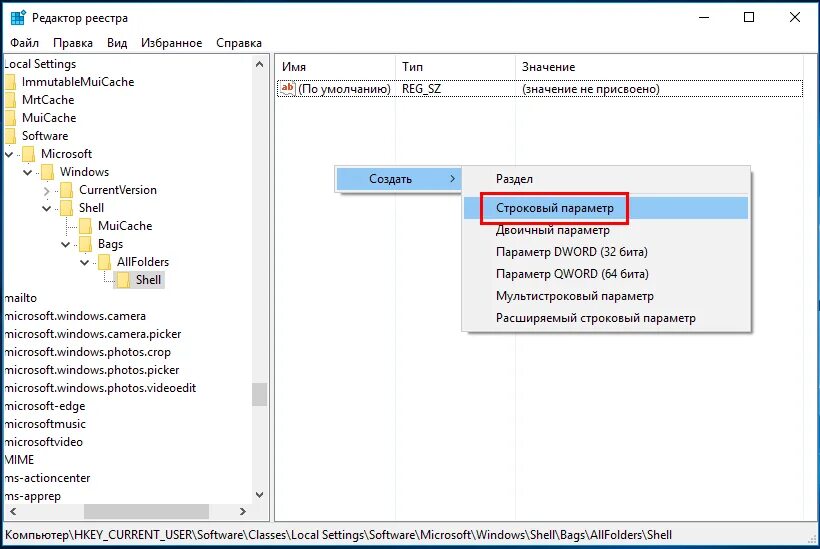Select the microsoft-edge key
The image size is (820, 549).
point(45,406)
